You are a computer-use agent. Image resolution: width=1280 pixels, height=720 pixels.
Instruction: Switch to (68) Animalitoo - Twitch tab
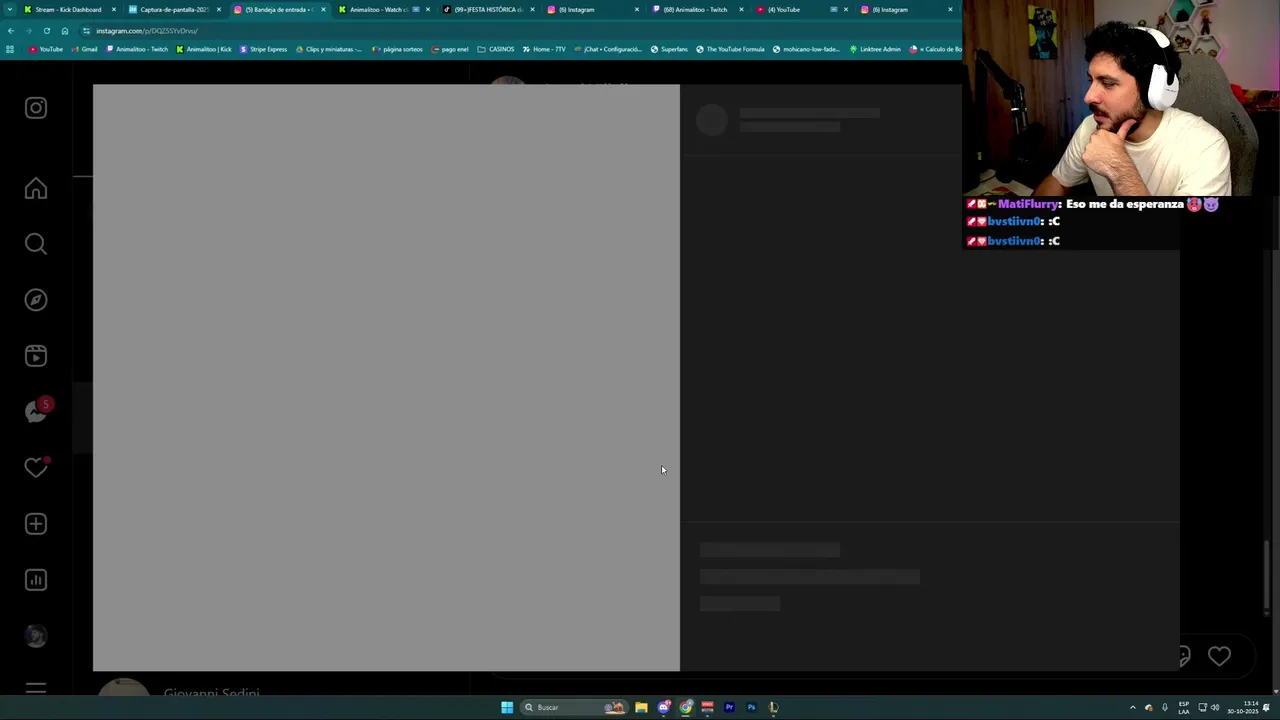point(697,9)
